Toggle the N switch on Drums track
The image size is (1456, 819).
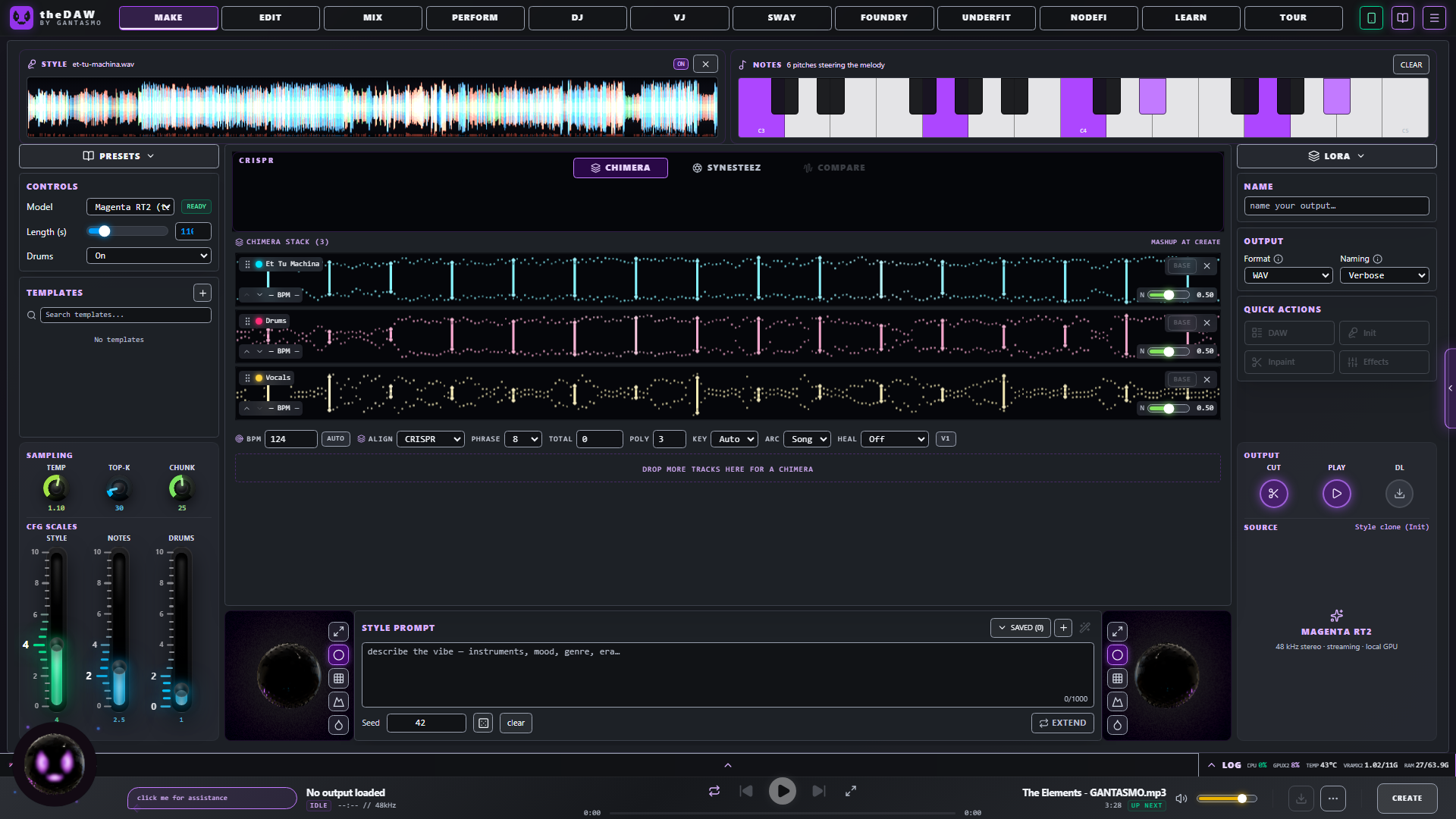click(1169, 352)
